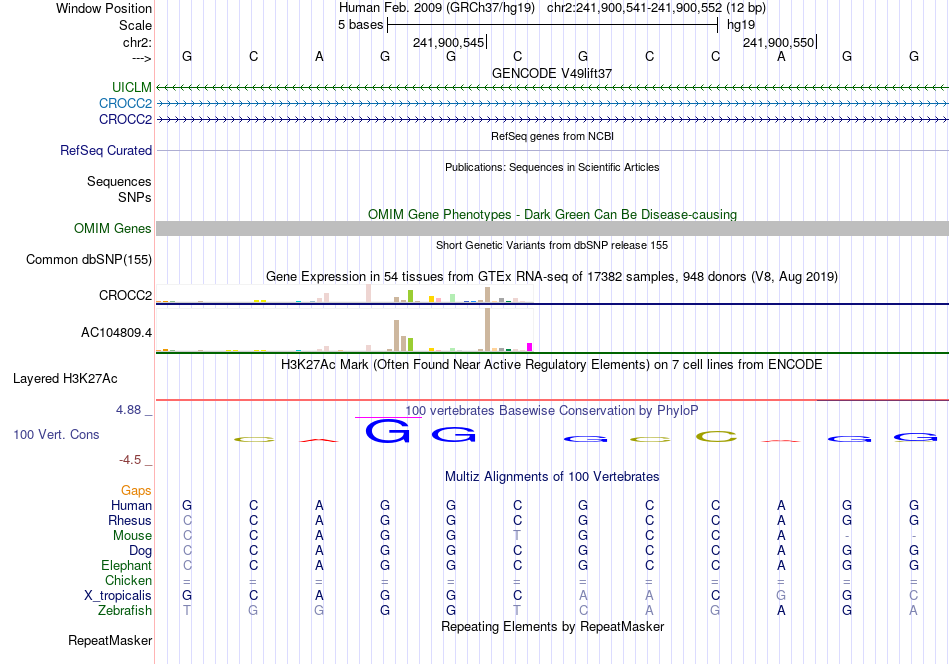Click the 100 Vert. Cons label
Screen dimensions: 950x664
point(56,434)
